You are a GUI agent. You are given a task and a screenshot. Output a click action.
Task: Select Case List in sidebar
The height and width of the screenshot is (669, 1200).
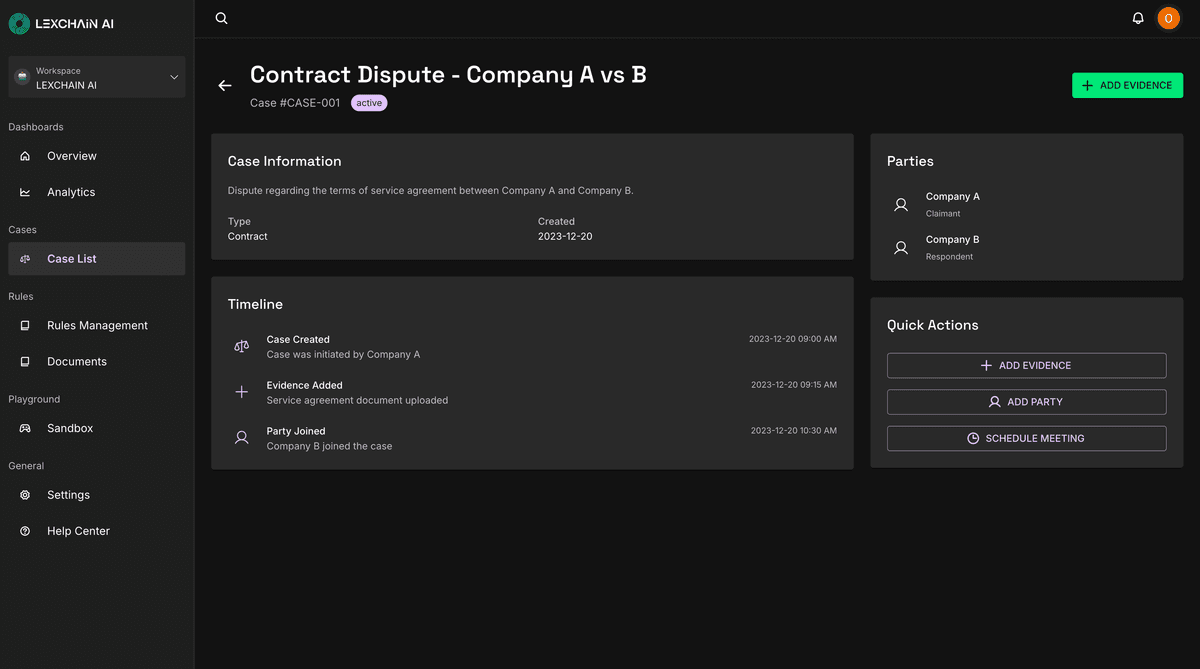click(x=97, y=259)
